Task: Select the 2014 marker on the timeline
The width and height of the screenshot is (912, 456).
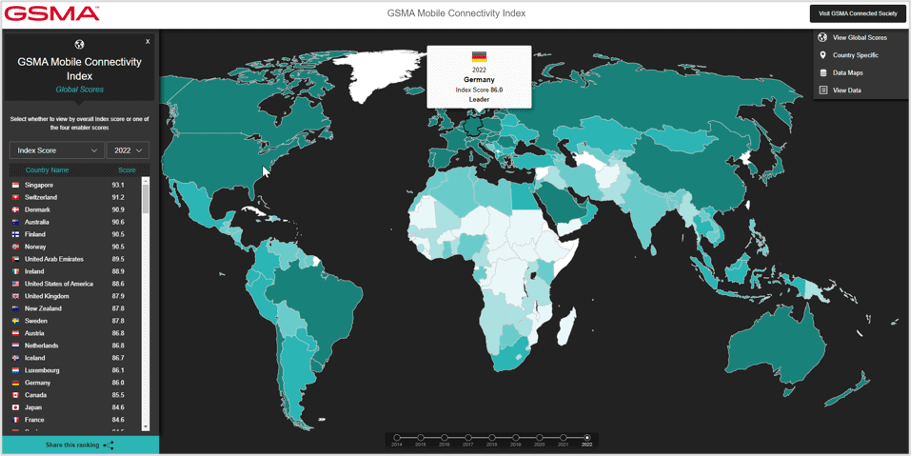Action: coord(397,437)
